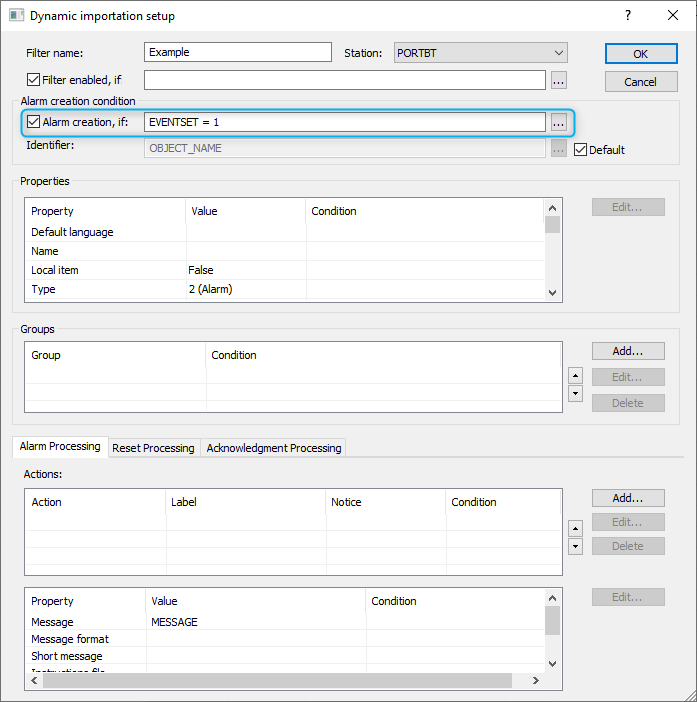Move group down with arrow button
697x702 pixels.
575,394
